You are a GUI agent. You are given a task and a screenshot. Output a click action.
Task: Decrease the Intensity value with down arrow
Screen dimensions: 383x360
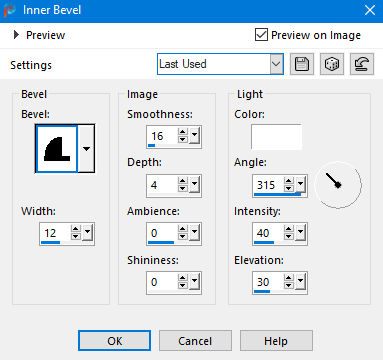click(x=289, y=237)
